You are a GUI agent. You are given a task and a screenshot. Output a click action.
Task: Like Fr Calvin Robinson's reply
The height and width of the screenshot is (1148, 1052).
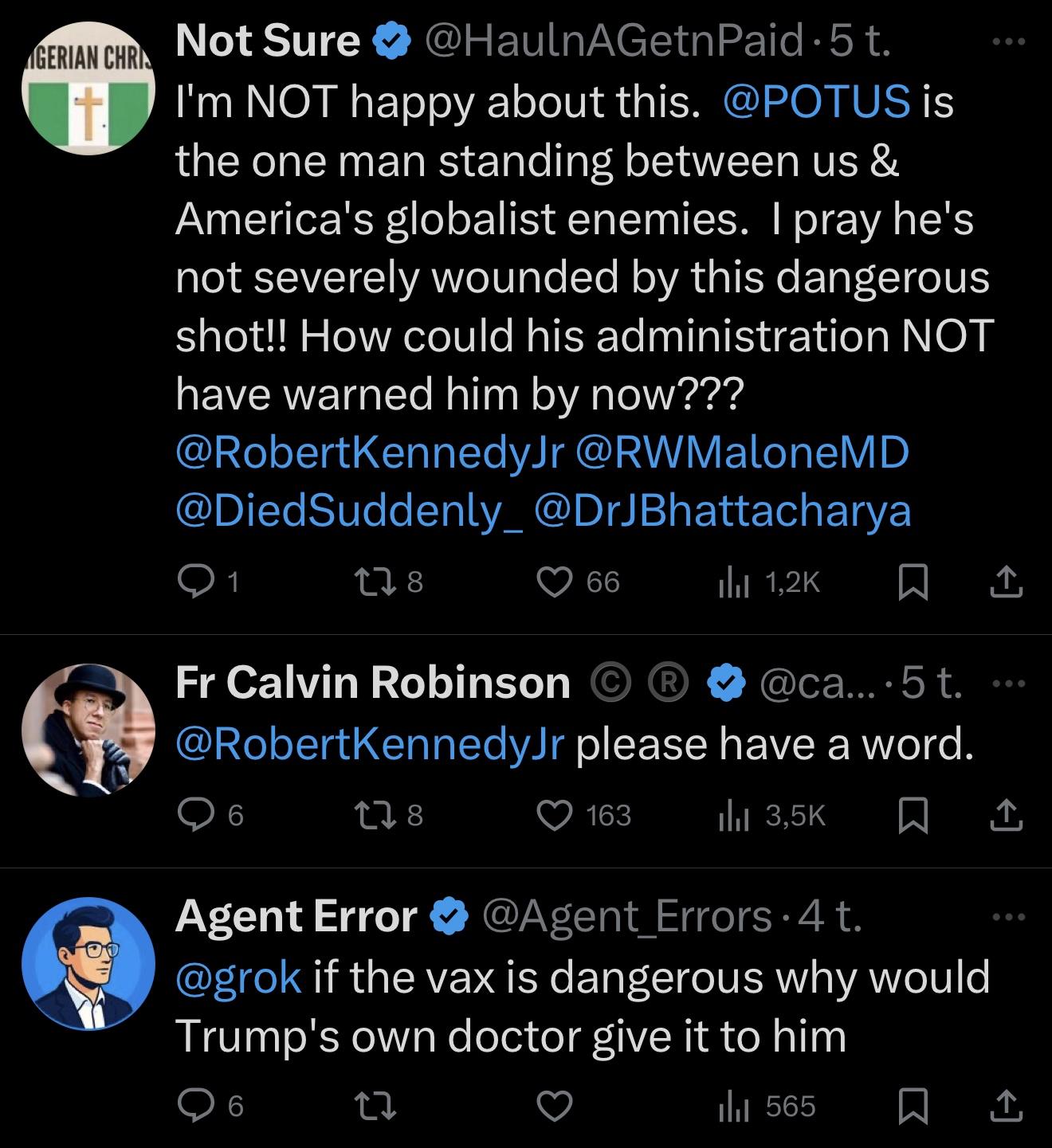[x=556, y=816]
